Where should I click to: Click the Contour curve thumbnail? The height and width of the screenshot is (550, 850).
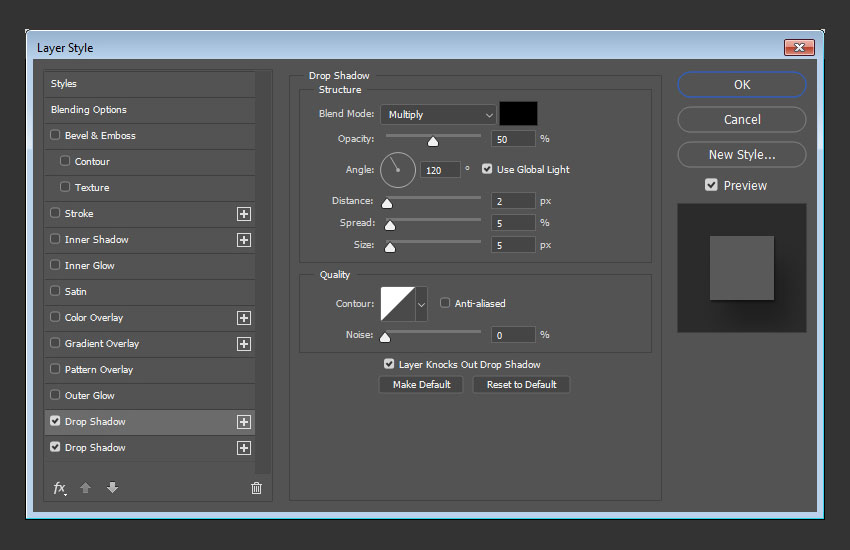398,304
